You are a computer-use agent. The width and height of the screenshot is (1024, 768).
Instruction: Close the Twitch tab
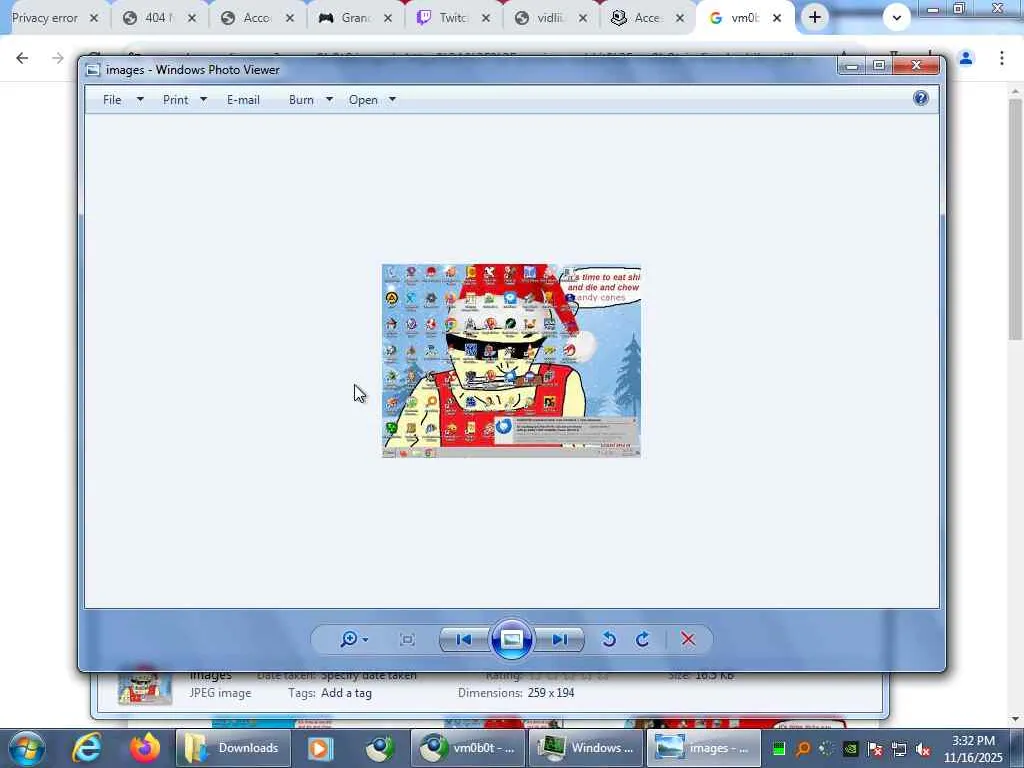(x=485, y=18)
